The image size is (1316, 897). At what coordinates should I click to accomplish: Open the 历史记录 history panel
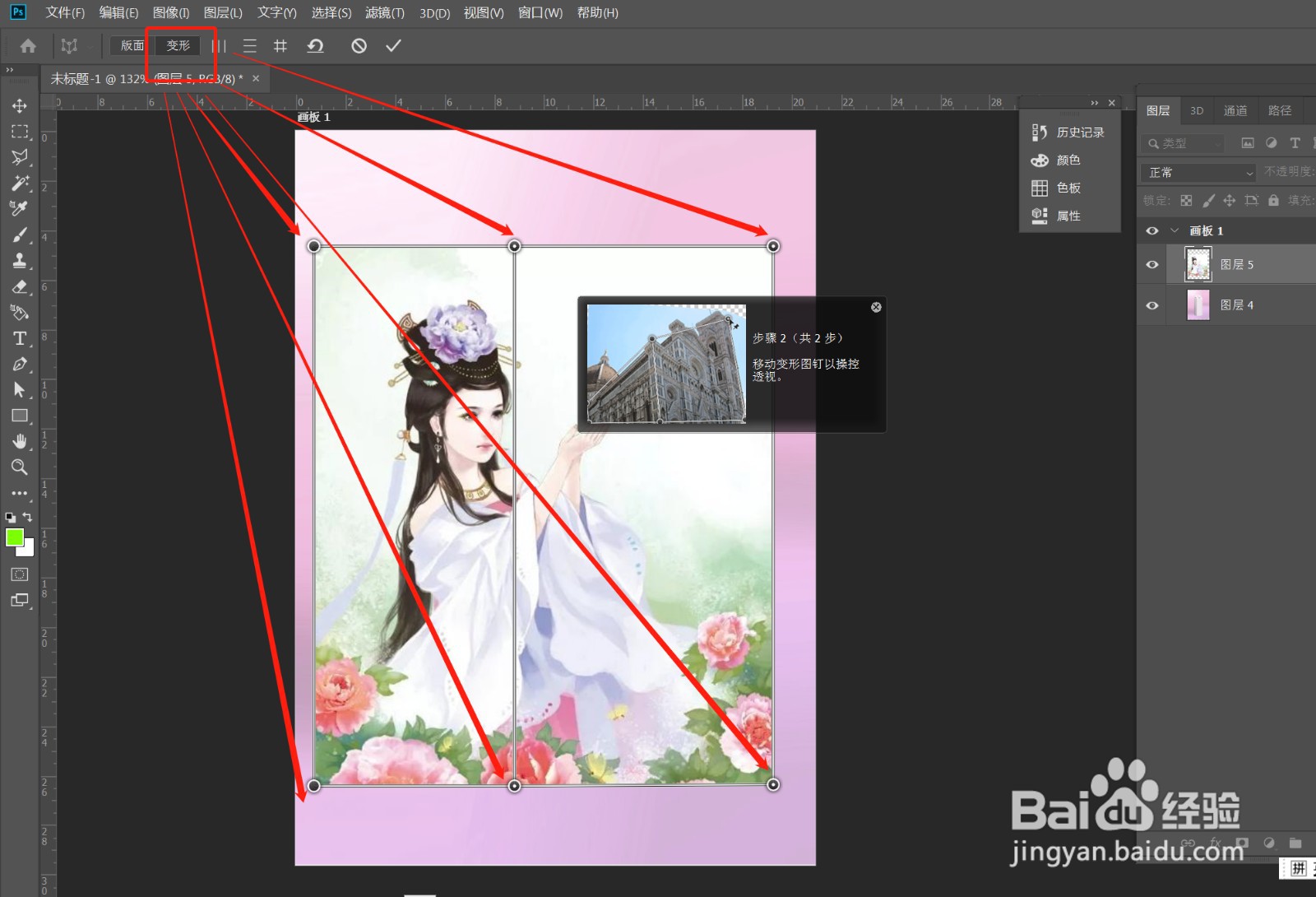(1069, 132)
